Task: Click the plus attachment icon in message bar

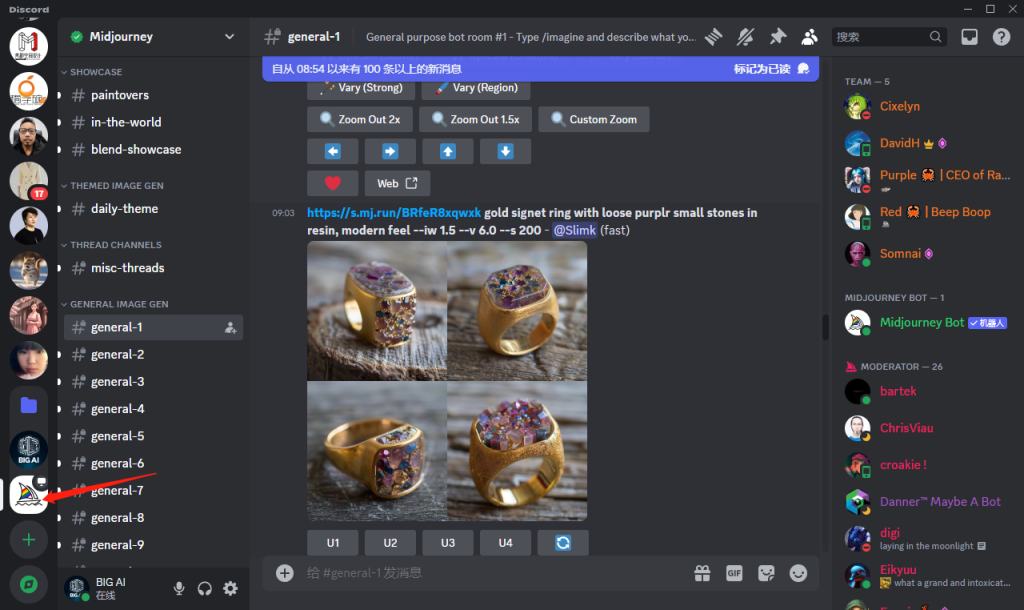Action: 285,573
